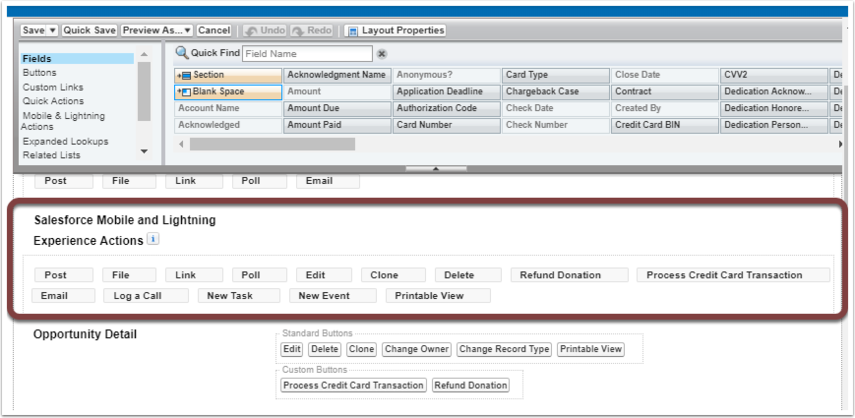
Task: Select the Refund Donation action
Action: pyautogui.click(x=569, y=275)
